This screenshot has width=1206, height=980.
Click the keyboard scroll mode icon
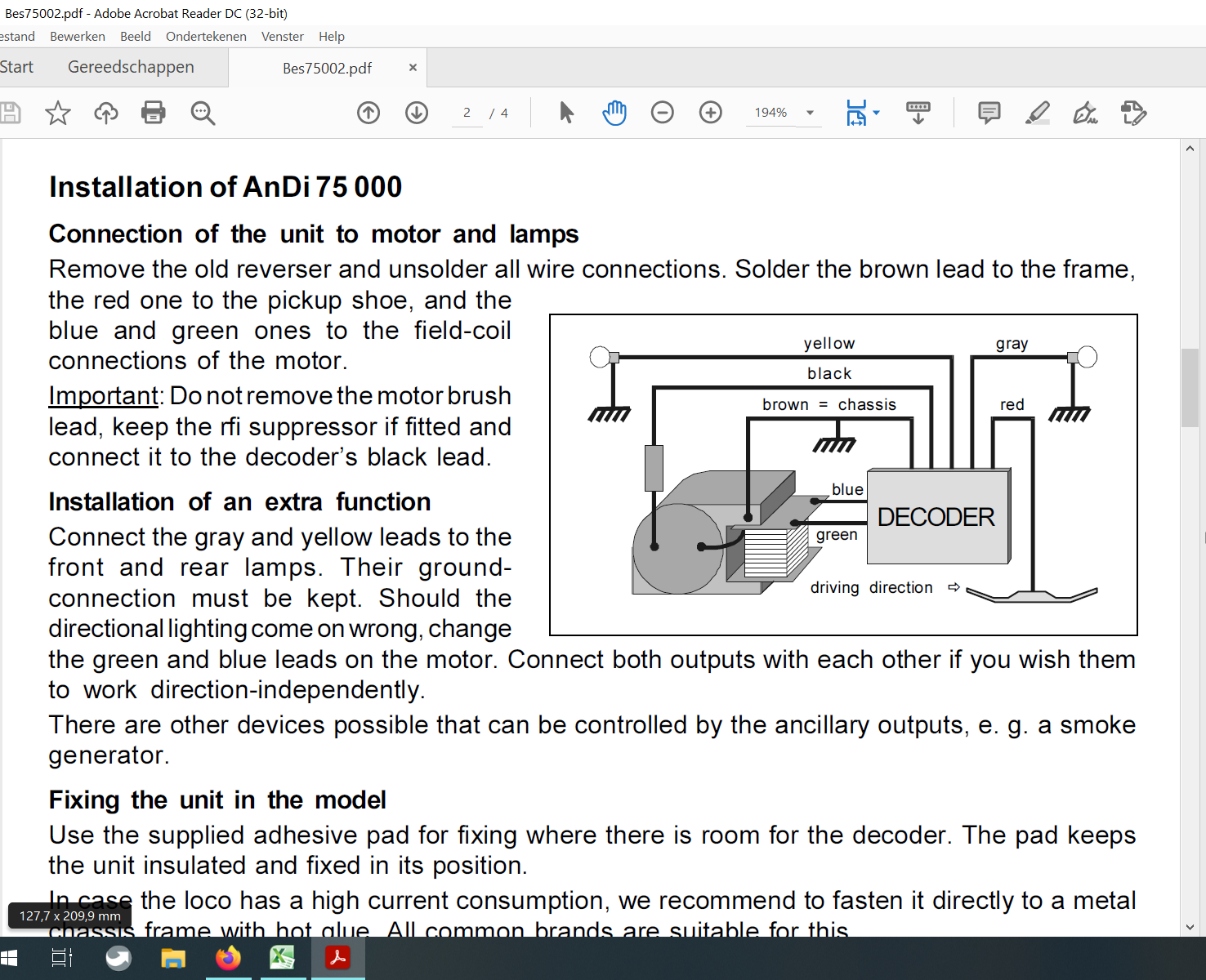918,113
